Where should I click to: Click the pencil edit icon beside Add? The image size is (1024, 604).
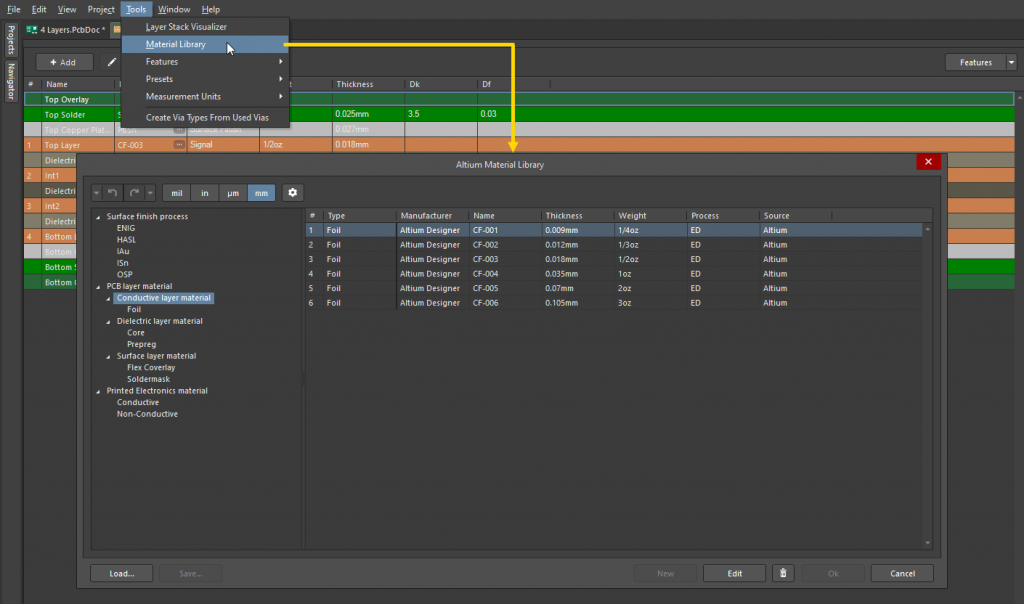(x=112, y=62)
